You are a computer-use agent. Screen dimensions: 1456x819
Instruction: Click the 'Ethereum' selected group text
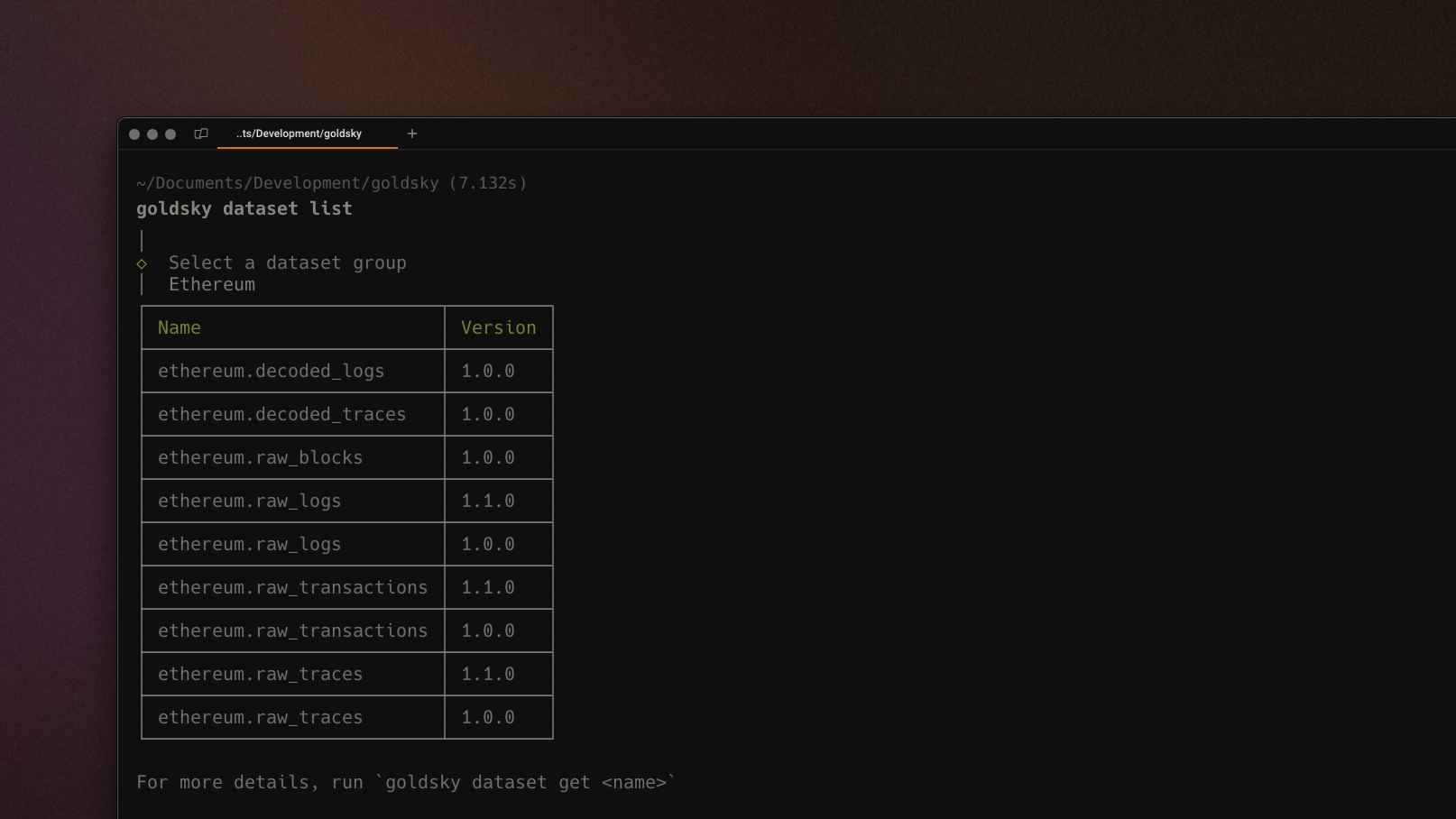(x=212, y=284)
